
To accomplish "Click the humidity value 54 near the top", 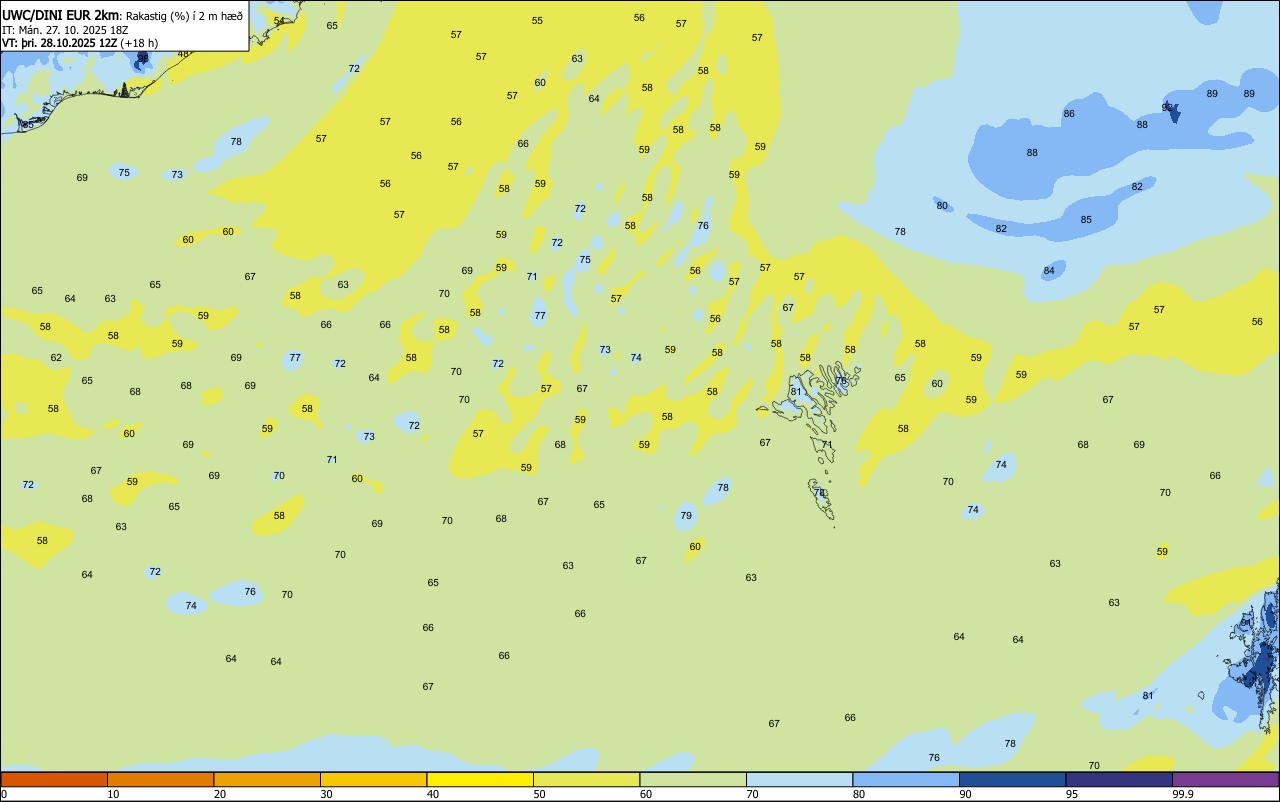I will click(x=279, y=21).
